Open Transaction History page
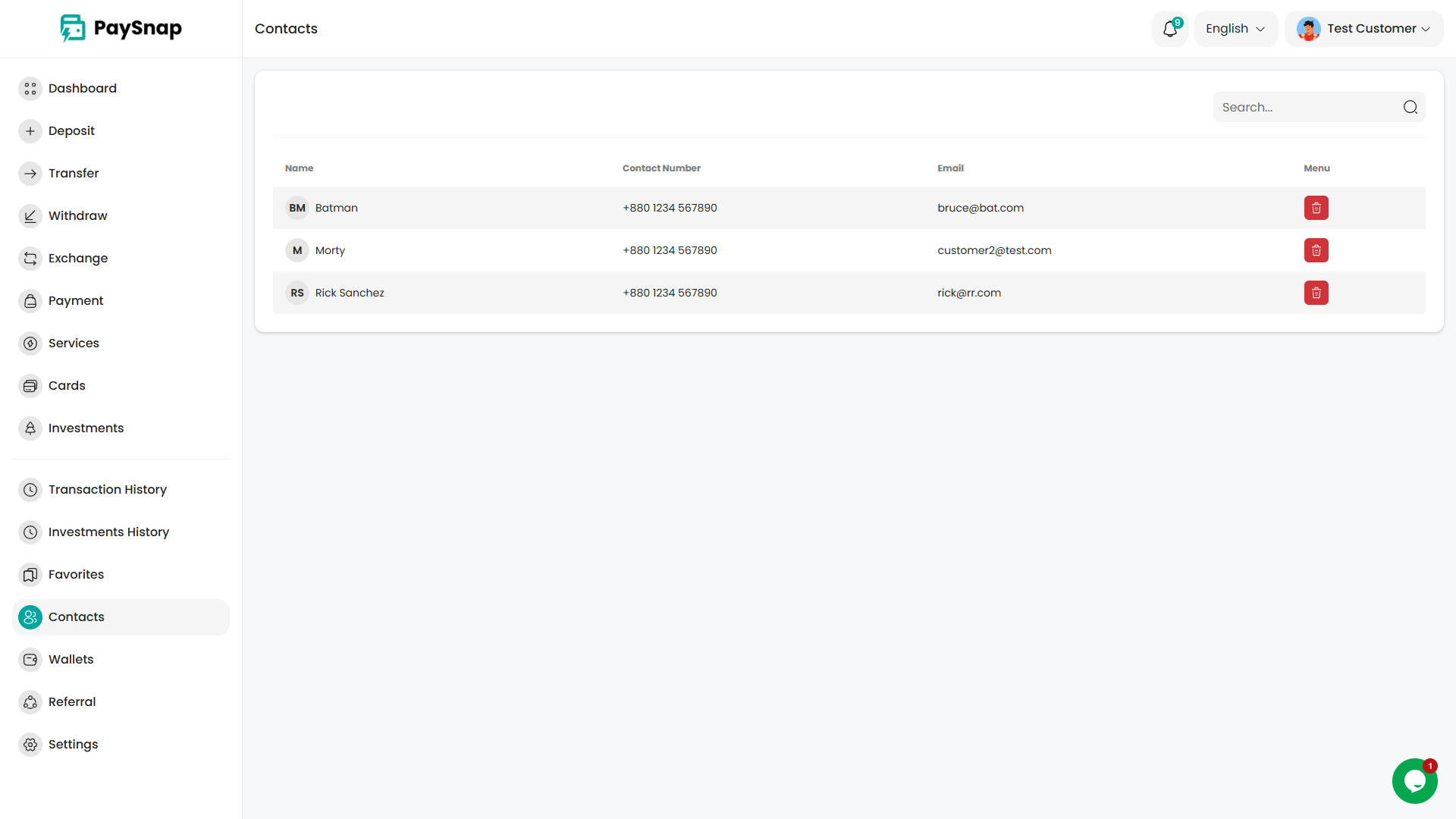This screenshot has width=1456, height=819. coord(107,489)
